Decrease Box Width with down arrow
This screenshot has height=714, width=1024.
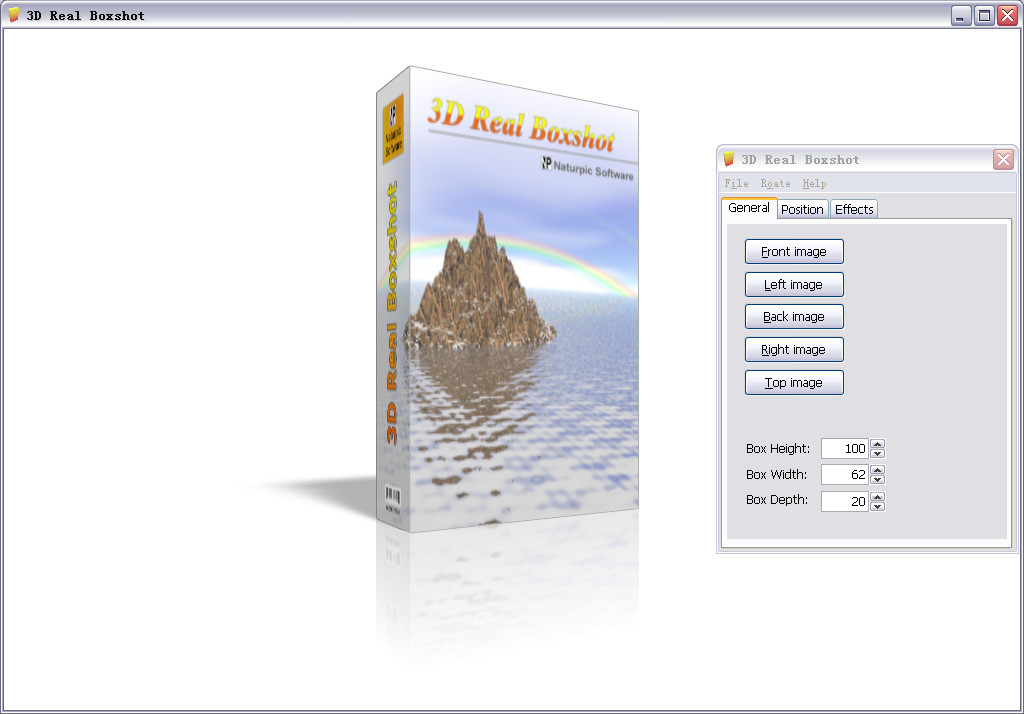click(x=878, y=479)
